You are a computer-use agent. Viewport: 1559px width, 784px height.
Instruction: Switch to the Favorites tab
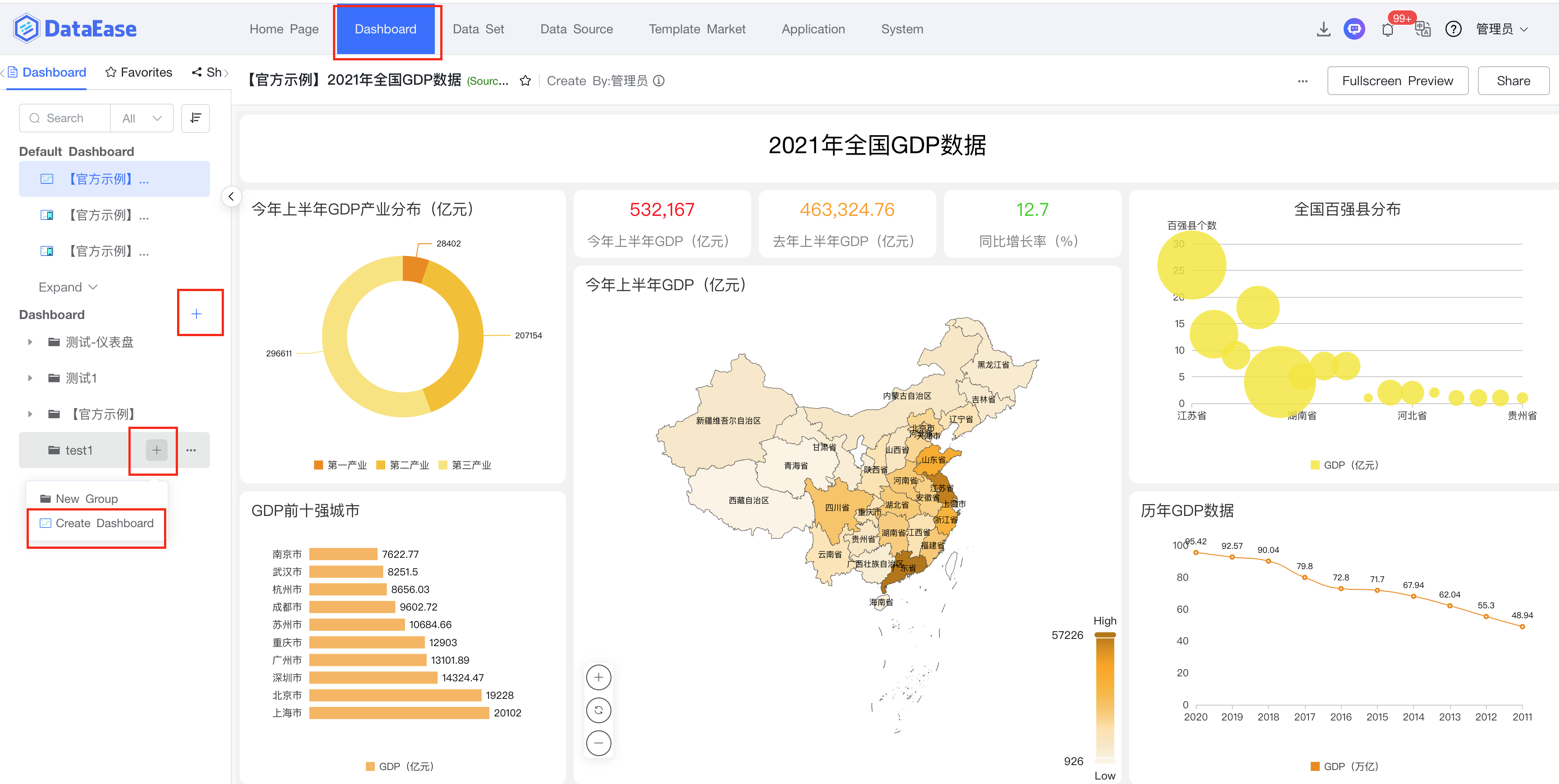(139, 72)
